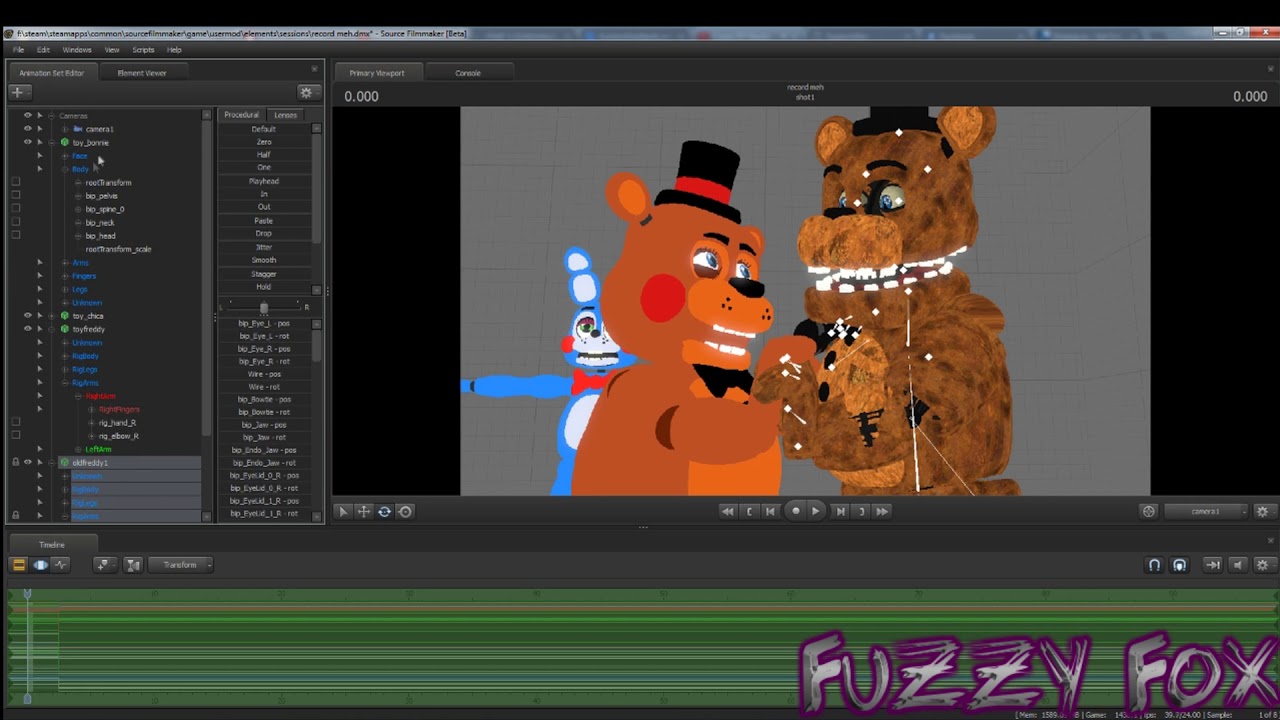Switch to the Element Viewer tab
Image resolution: width=1280 pixels, height=720 pixels.
[x=142, y=73]
